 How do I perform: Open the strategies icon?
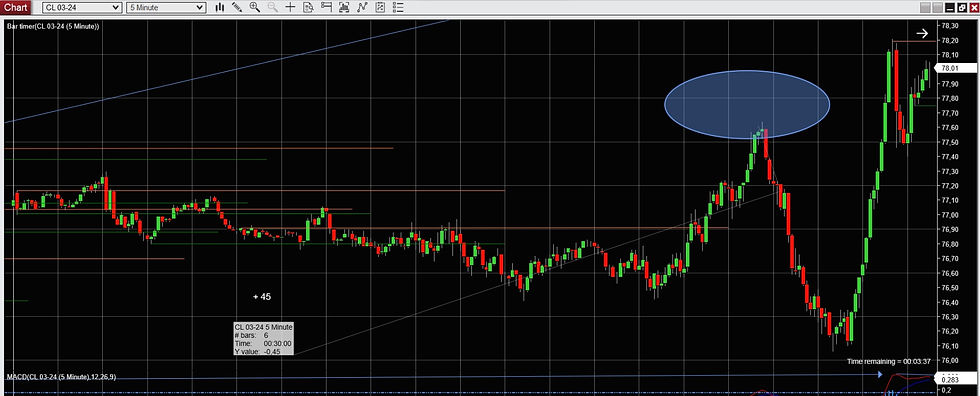(x=380, y=7)
